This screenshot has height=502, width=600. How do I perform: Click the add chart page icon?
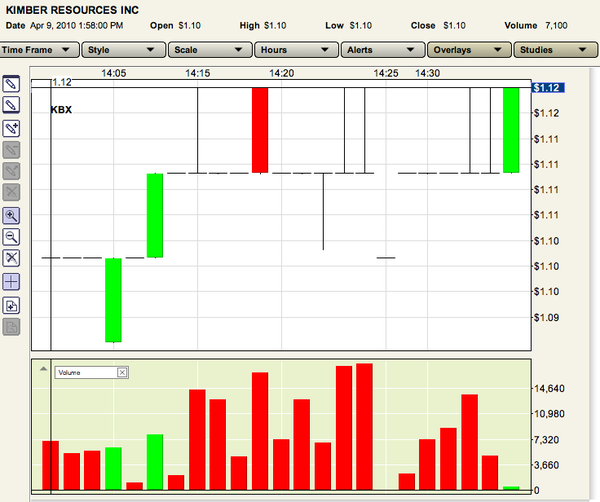tap(11, 306)
